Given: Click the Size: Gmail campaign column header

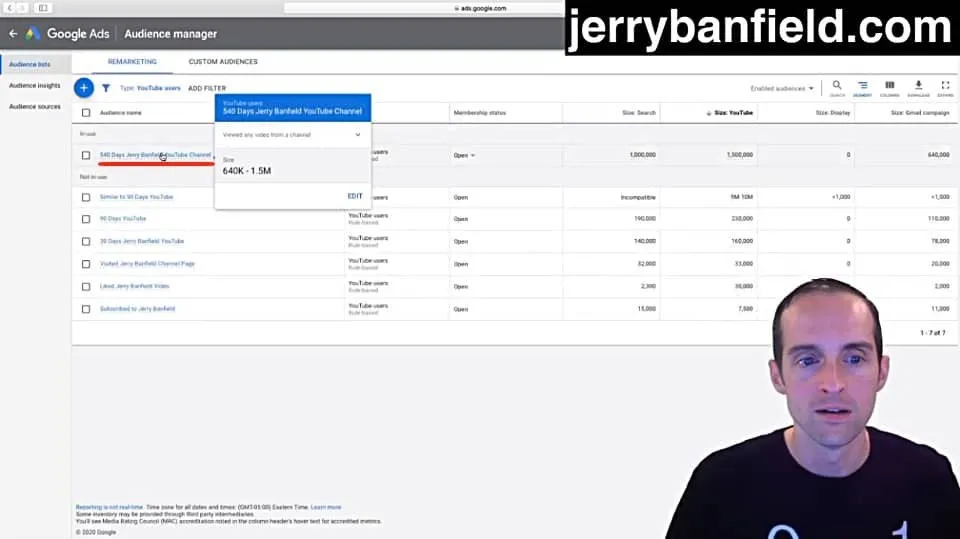Looking at the screenshot, I should tap(920, 113).
